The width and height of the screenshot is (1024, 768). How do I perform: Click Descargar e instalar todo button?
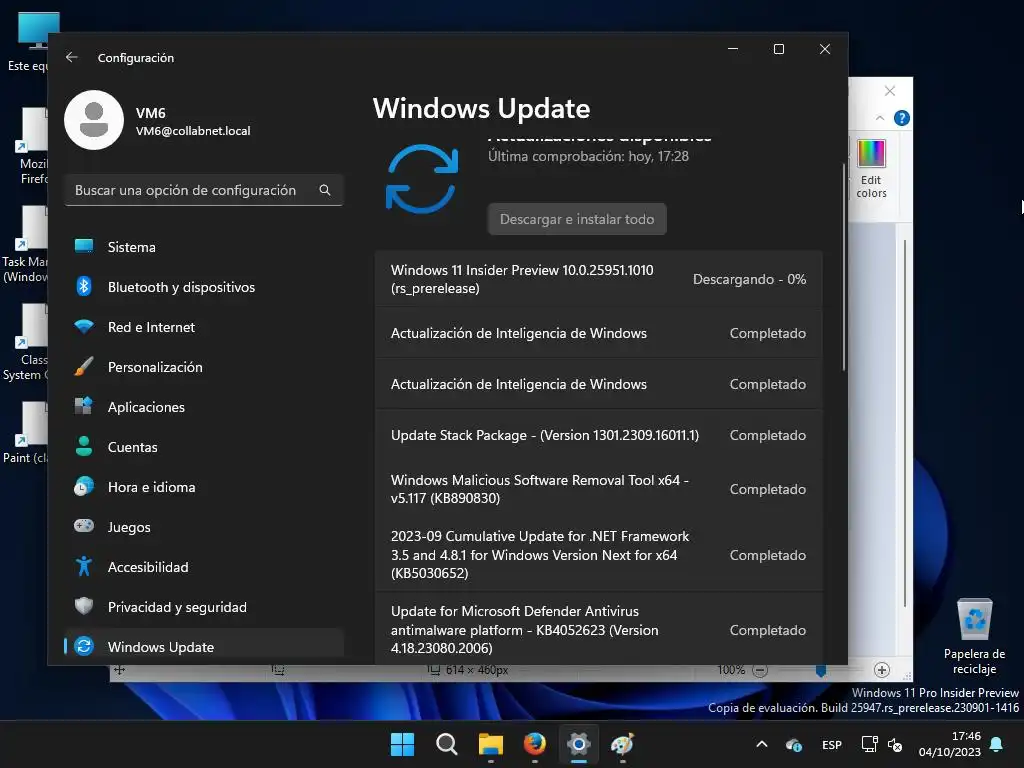coord(577,219)
